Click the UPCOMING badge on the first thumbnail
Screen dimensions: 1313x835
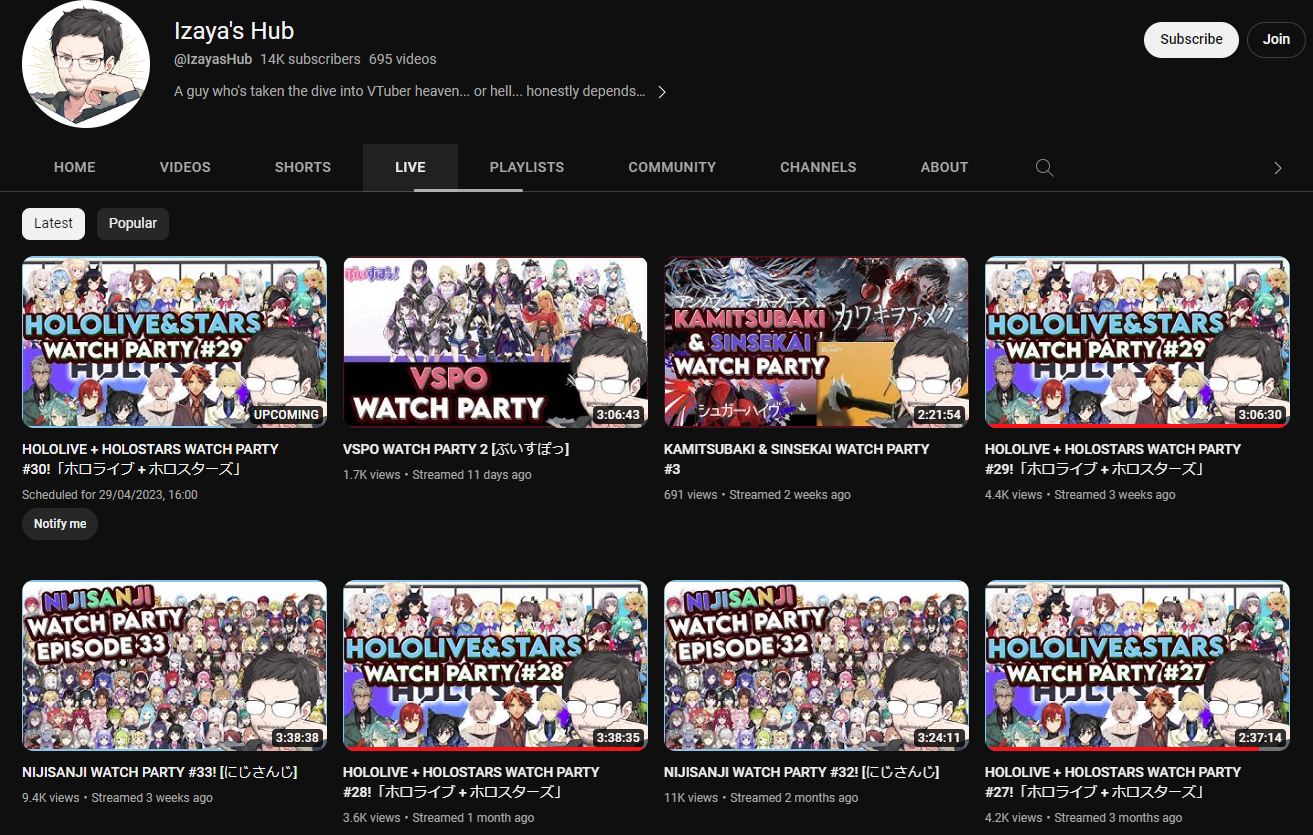(286, 414)
